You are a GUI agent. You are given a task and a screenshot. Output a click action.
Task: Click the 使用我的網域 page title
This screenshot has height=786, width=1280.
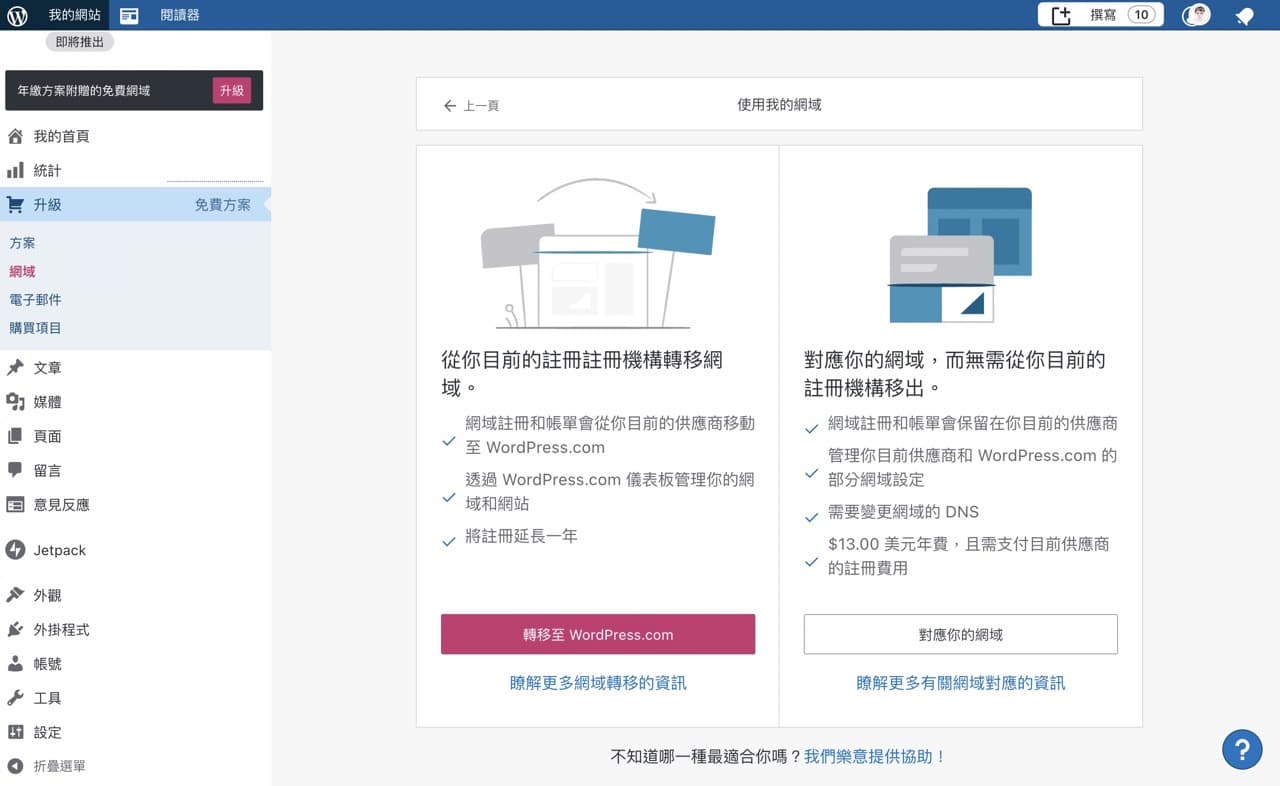[779, 104]
